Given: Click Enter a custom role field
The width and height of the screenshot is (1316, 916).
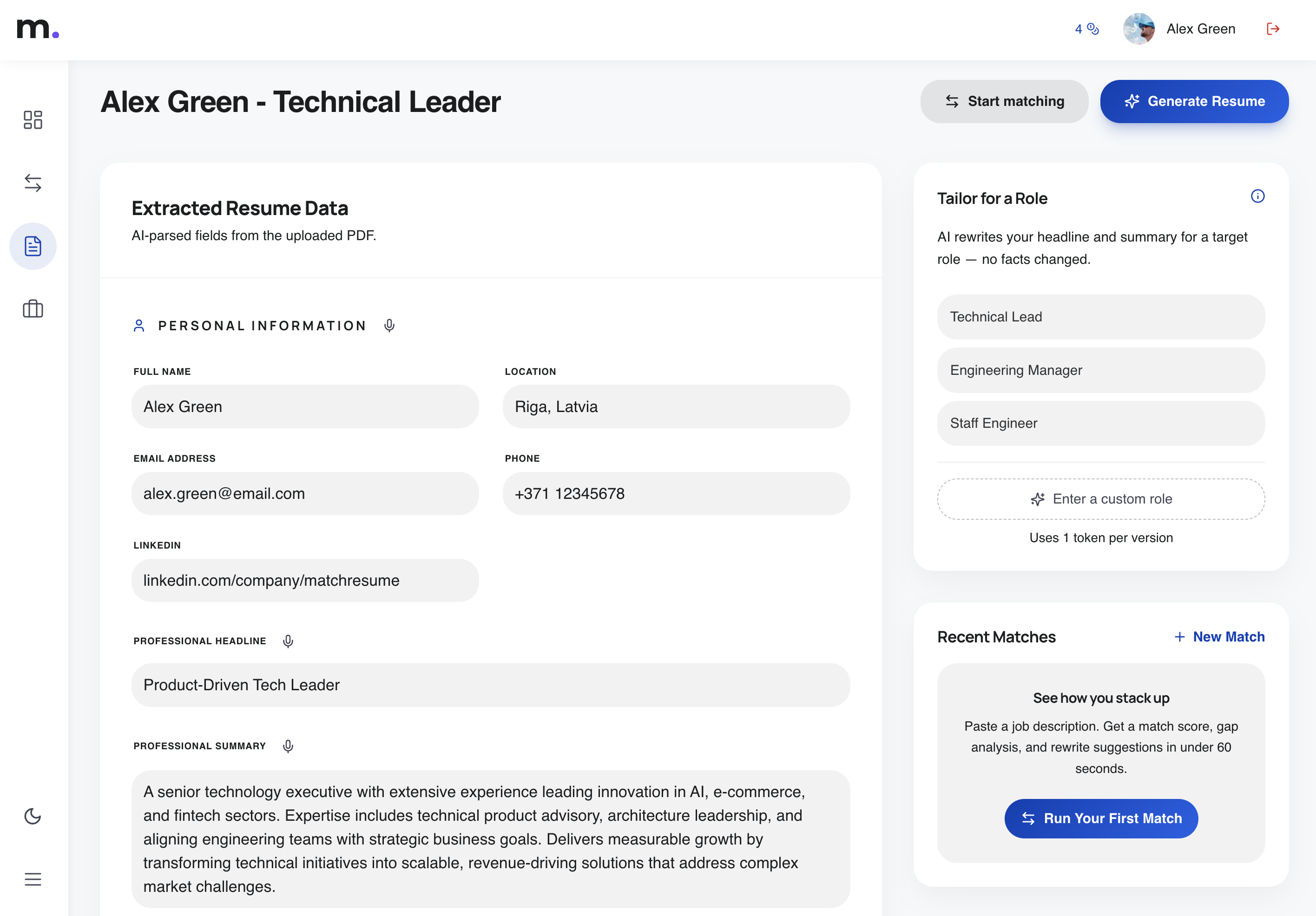Looking at the screenshot, I should 1101,499.
